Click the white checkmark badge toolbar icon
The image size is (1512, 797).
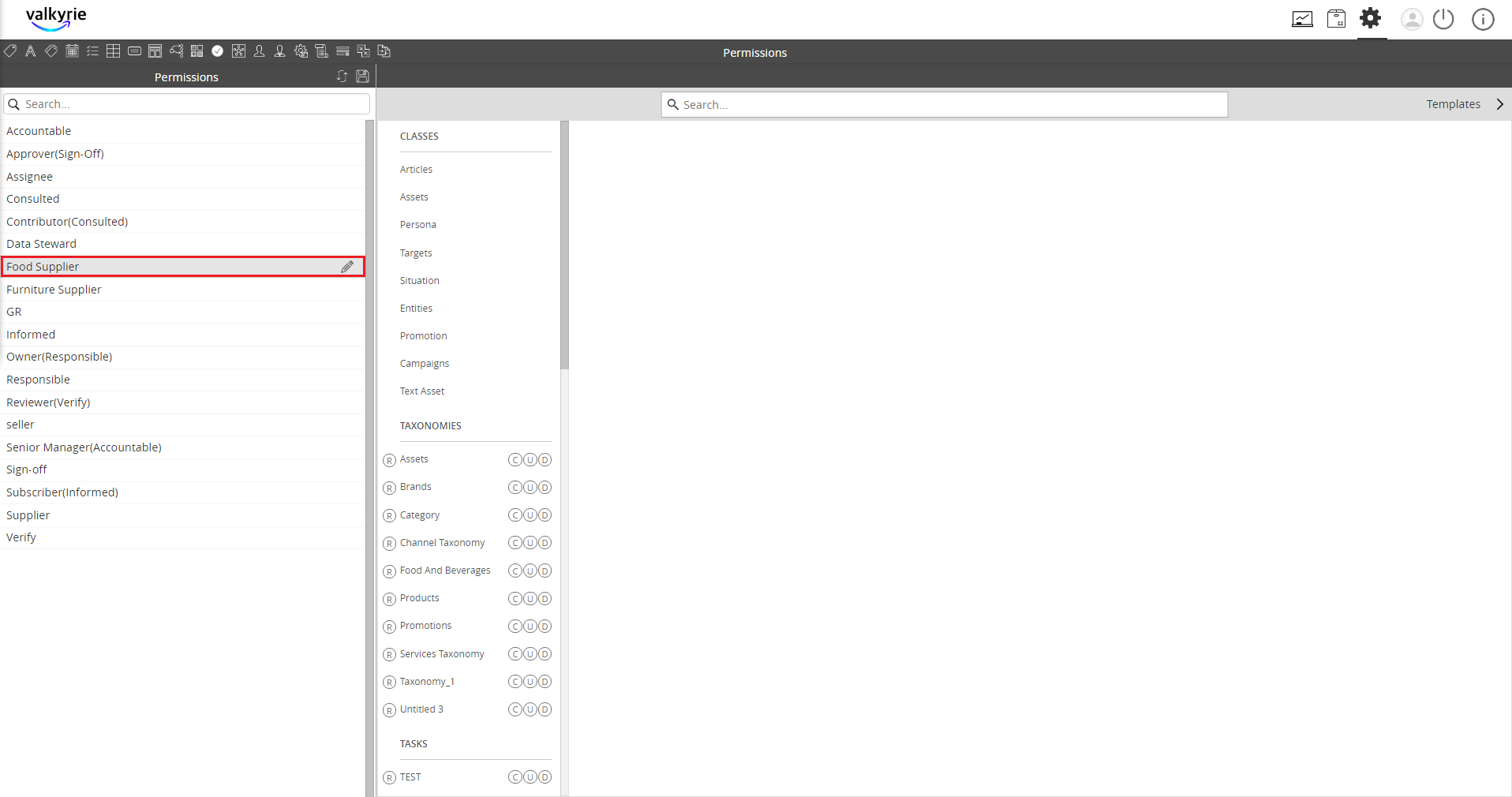(218, 51)
